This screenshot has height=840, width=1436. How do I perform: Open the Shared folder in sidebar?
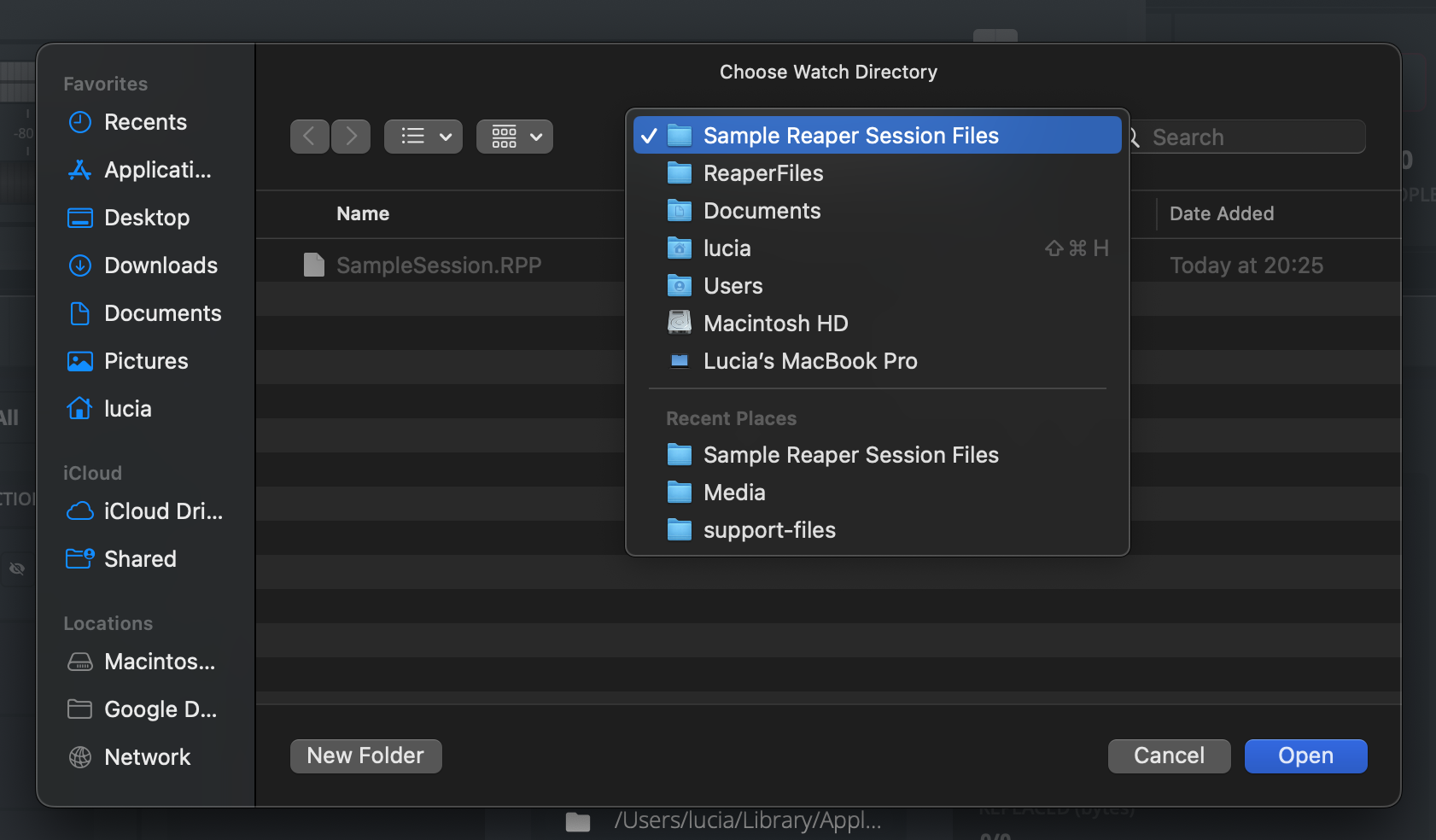click(x=139, y=559)
